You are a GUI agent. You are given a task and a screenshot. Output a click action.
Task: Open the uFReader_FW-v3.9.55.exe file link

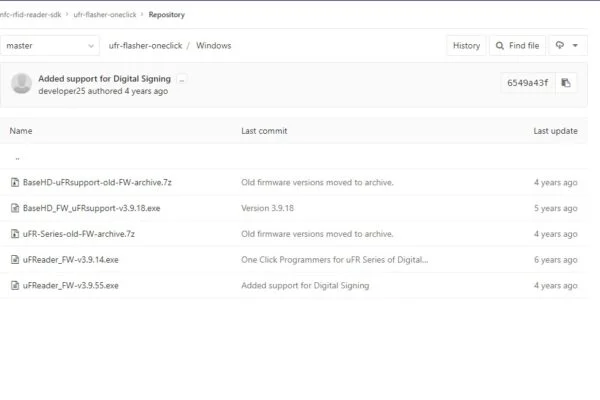pyautogui.click(x=71, y=285)
